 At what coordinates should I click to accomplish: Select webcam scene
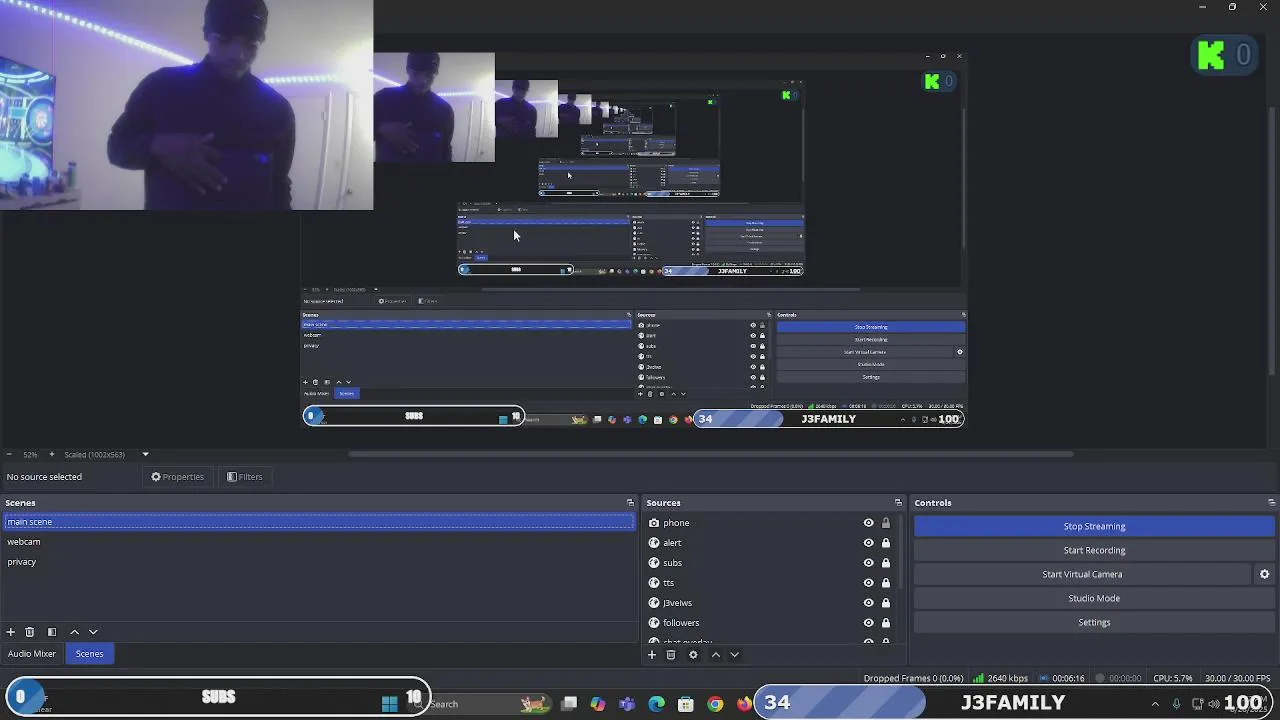319,542
